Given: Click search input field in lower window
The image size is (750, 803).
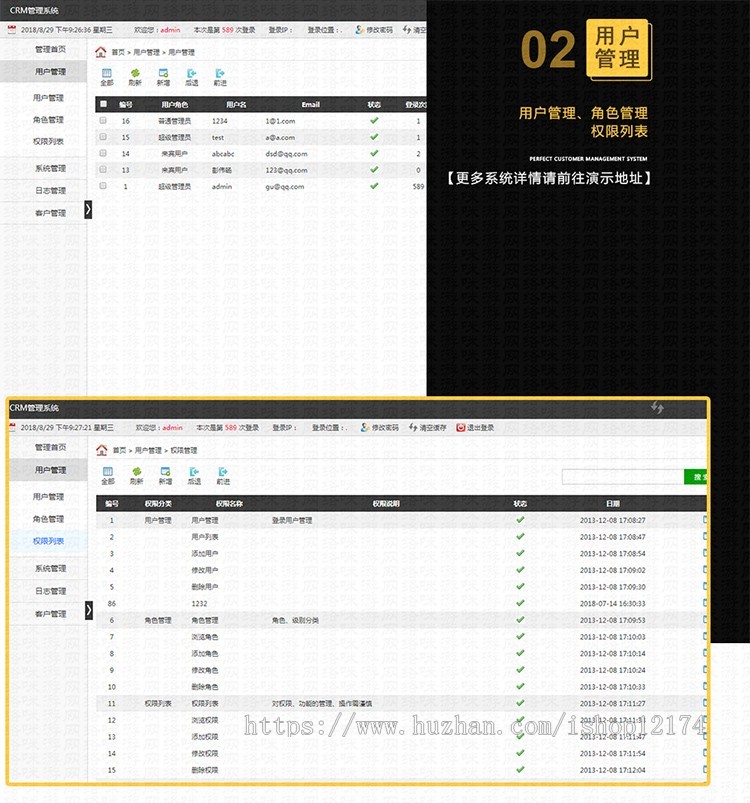Looking at the screenshot, I should point(623,477).
